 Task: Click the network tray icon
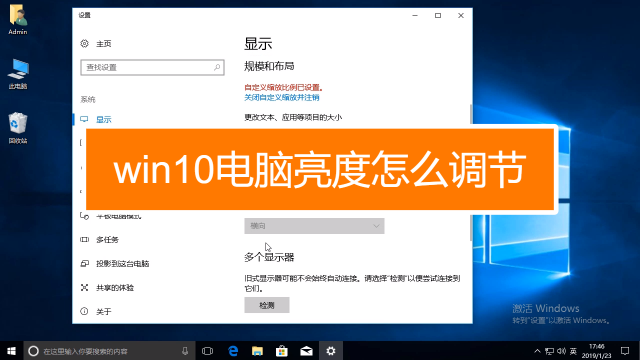[549, 351]
